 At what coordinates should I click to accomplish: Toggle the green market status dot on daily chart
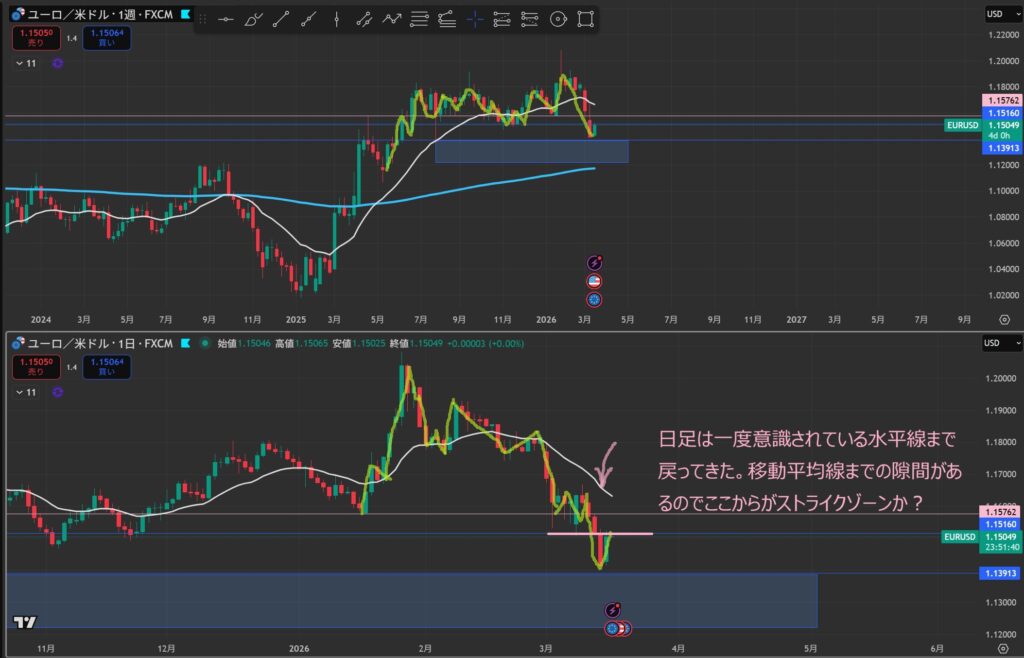204,343
